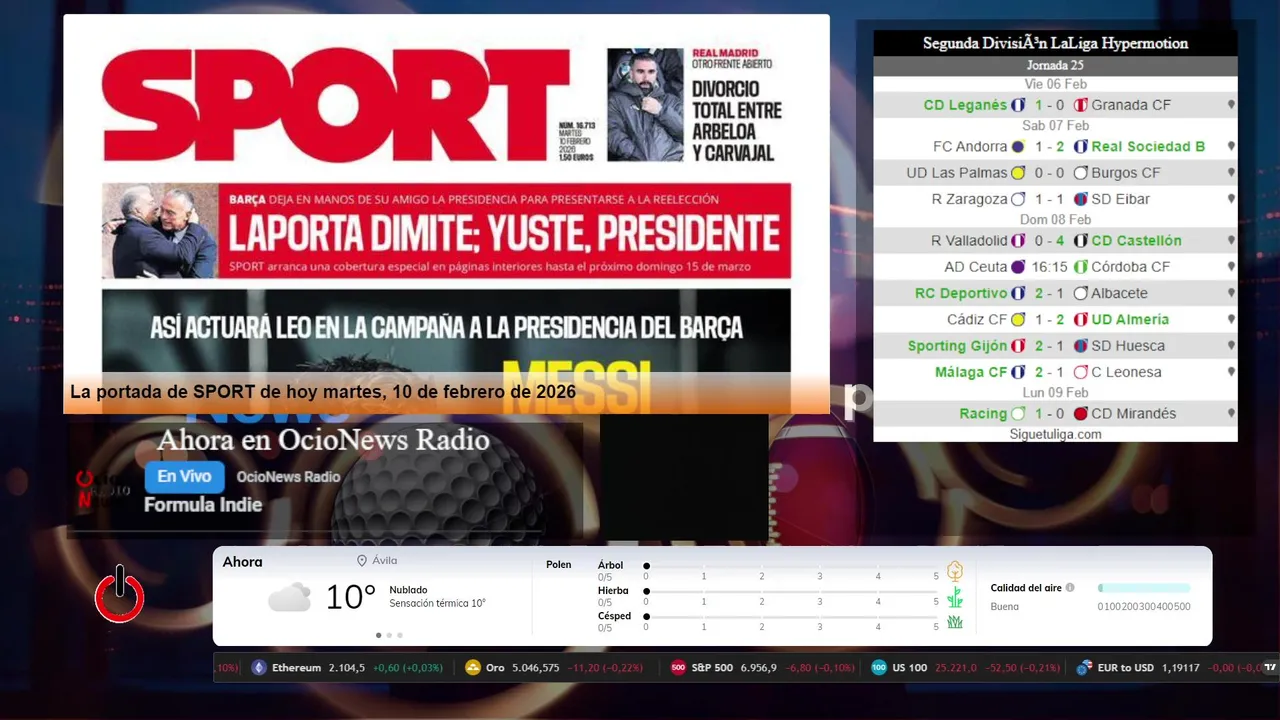1280x720 pixels.
Task: Click the 10° temperature reading
Action: (351, 597)
